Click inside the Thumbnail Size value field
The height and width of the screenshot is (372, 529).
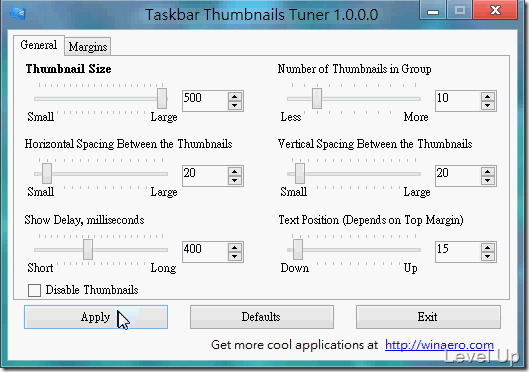click(x=204, y=101)
